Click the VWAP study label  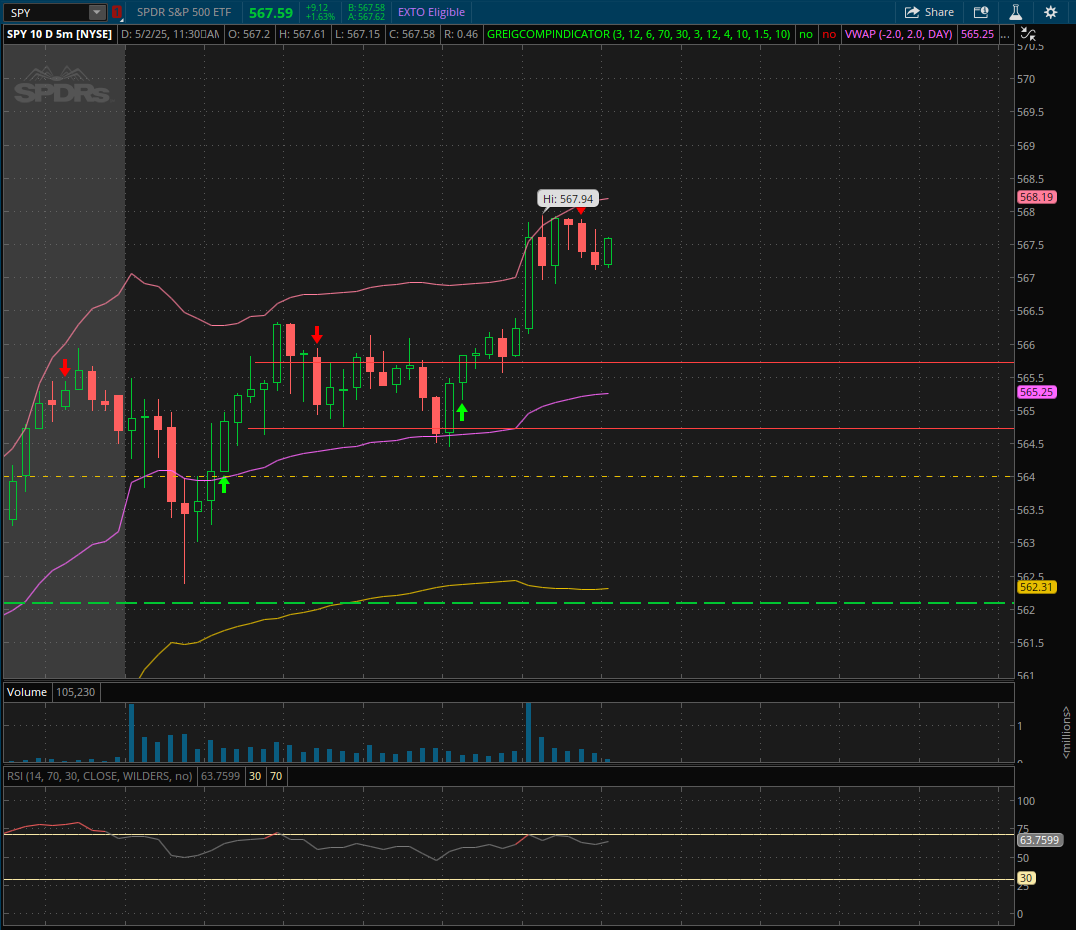tap(898, 34)
